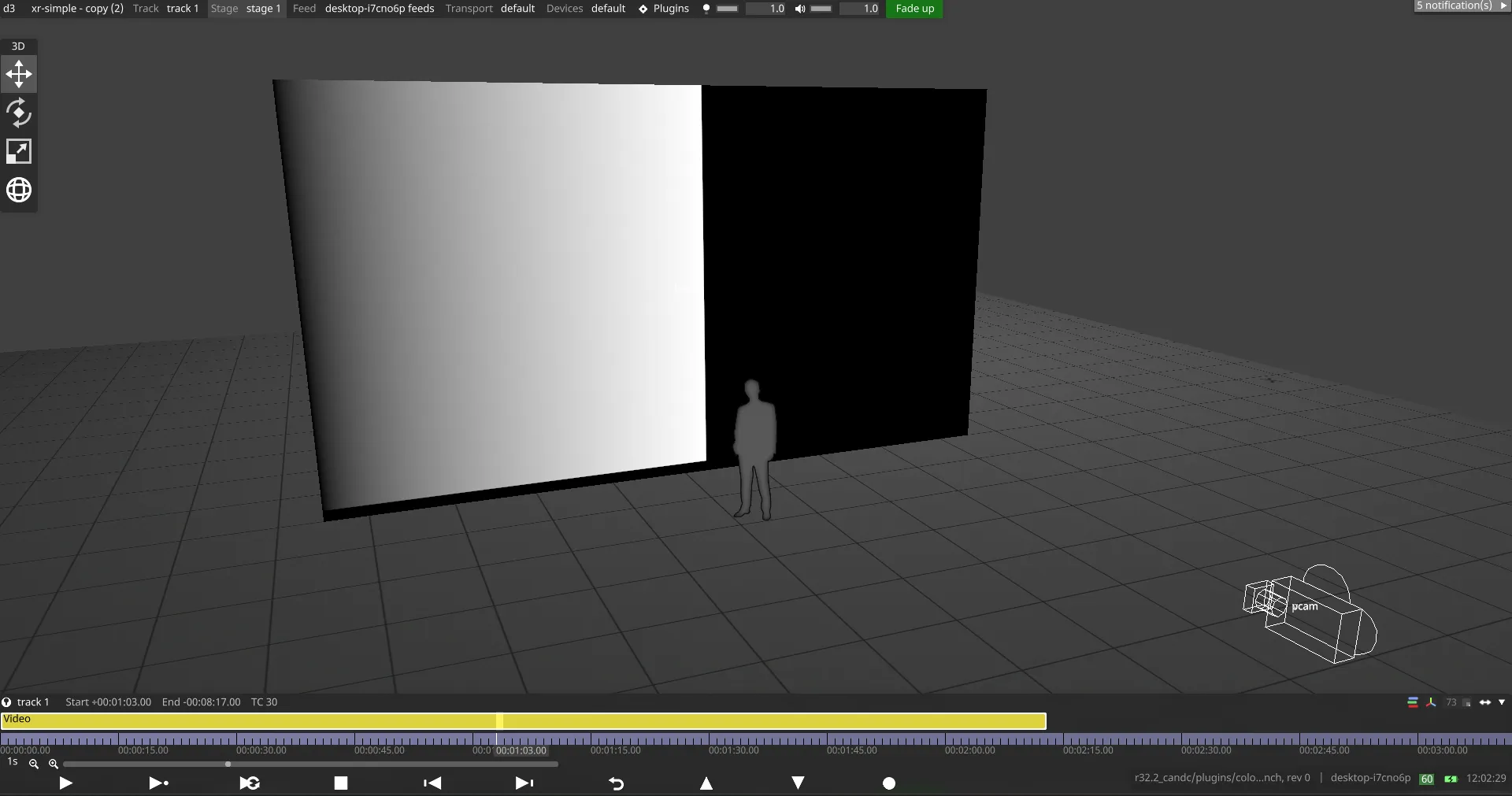Zoom out the timeline with the minus magnifier

(x=34, y=764)
